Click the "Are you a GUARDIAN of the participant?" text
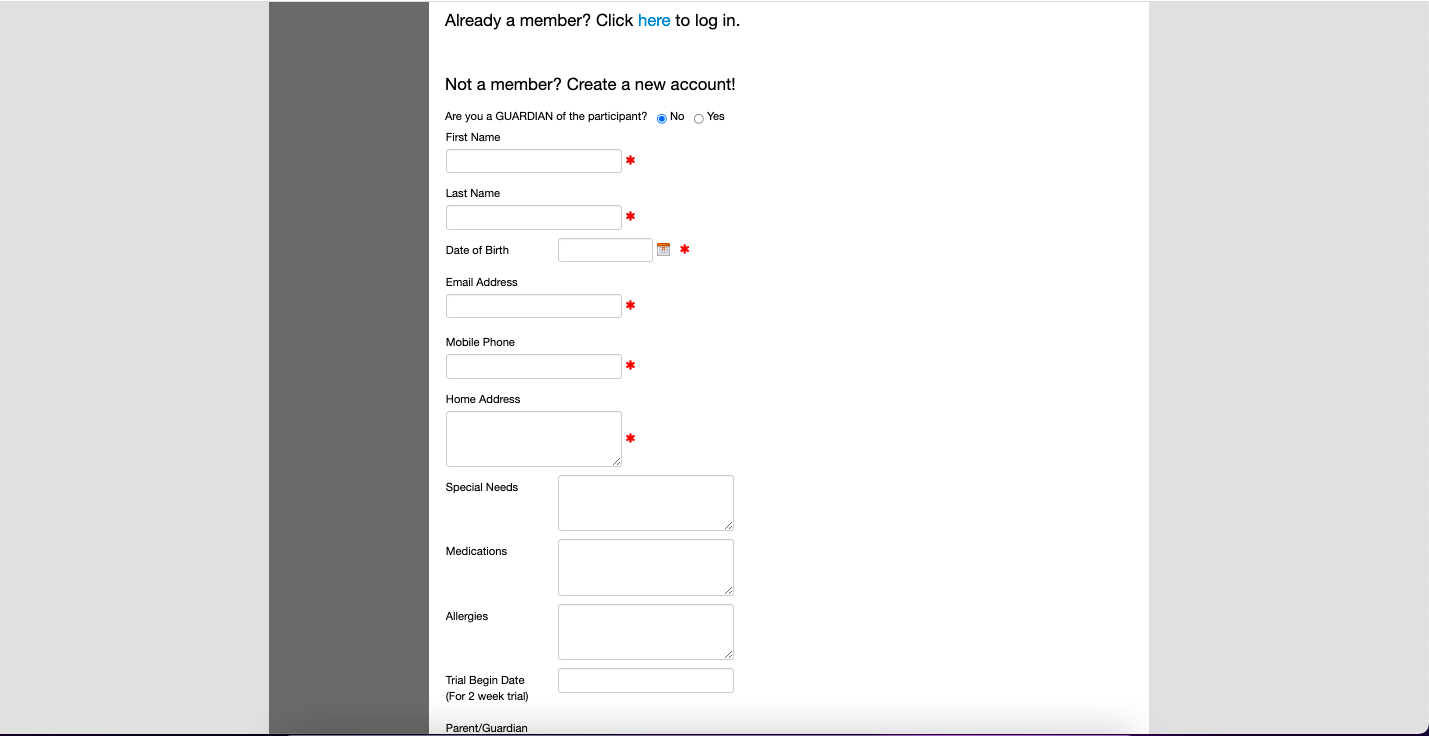The height and width of the screenshot is (736, 1429). click(x=546, y=117)
